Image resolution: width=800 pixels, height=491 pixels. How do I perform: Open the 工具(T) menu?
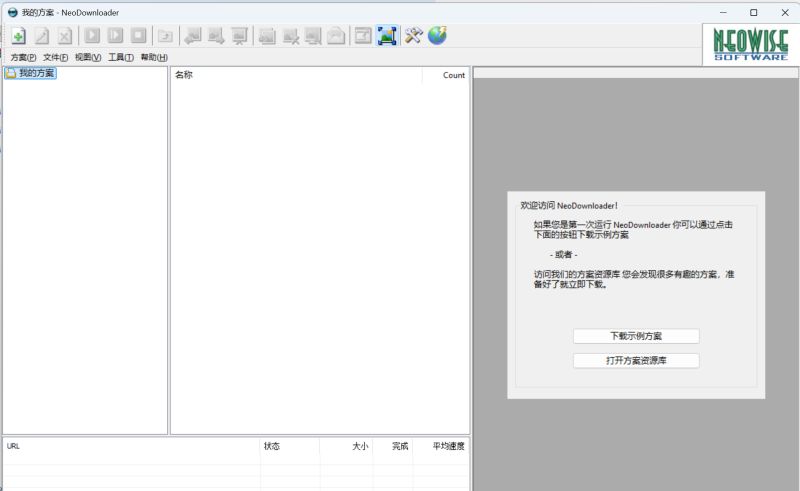[x=121, y=57]
